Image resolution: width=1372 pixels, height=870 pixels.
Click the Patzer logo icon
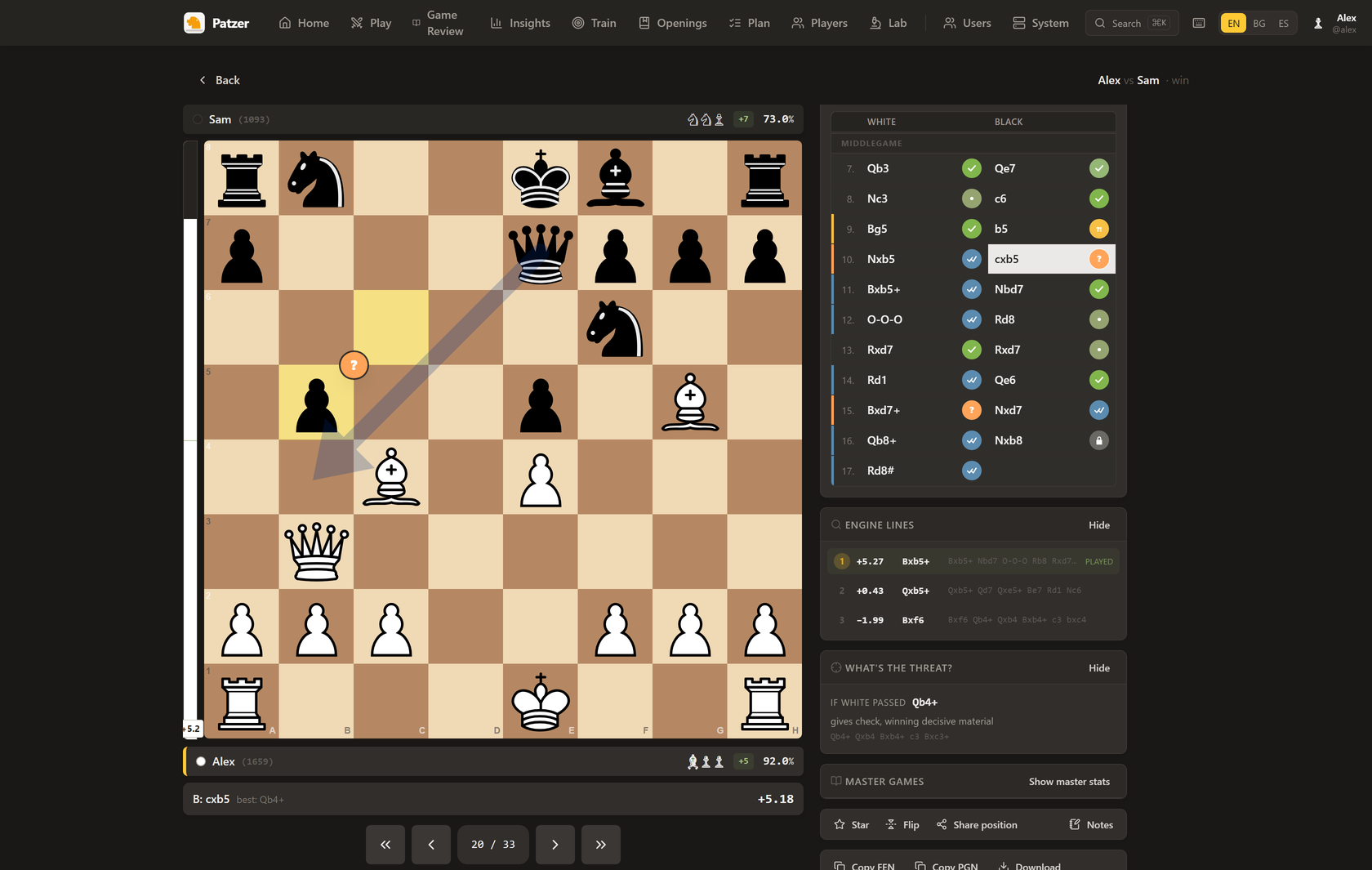coord(194,23)
